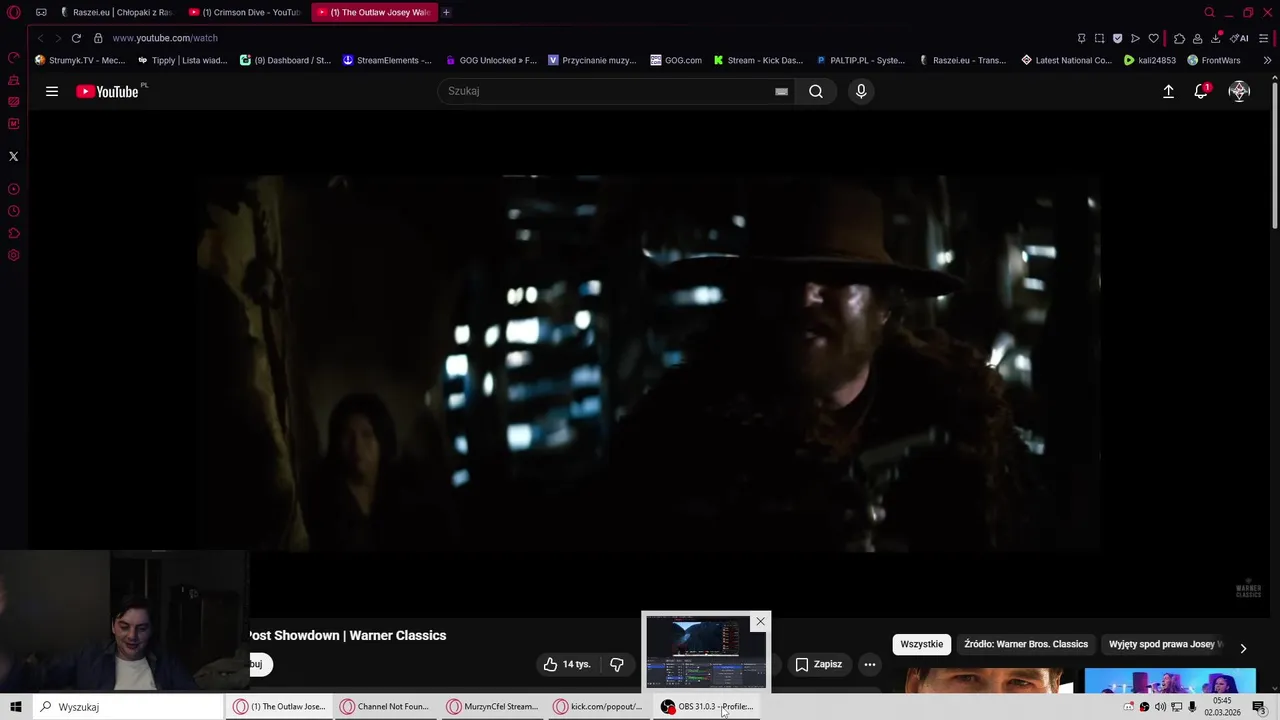
Task: Select the Wszystkie filter chip
Action: tap(921, 644)
